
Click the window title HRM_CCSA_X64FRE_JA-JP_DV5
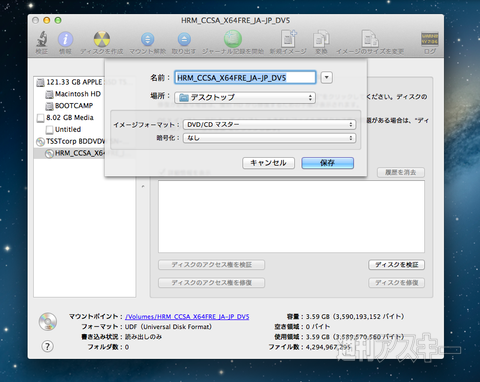click(x=235, y=20)
